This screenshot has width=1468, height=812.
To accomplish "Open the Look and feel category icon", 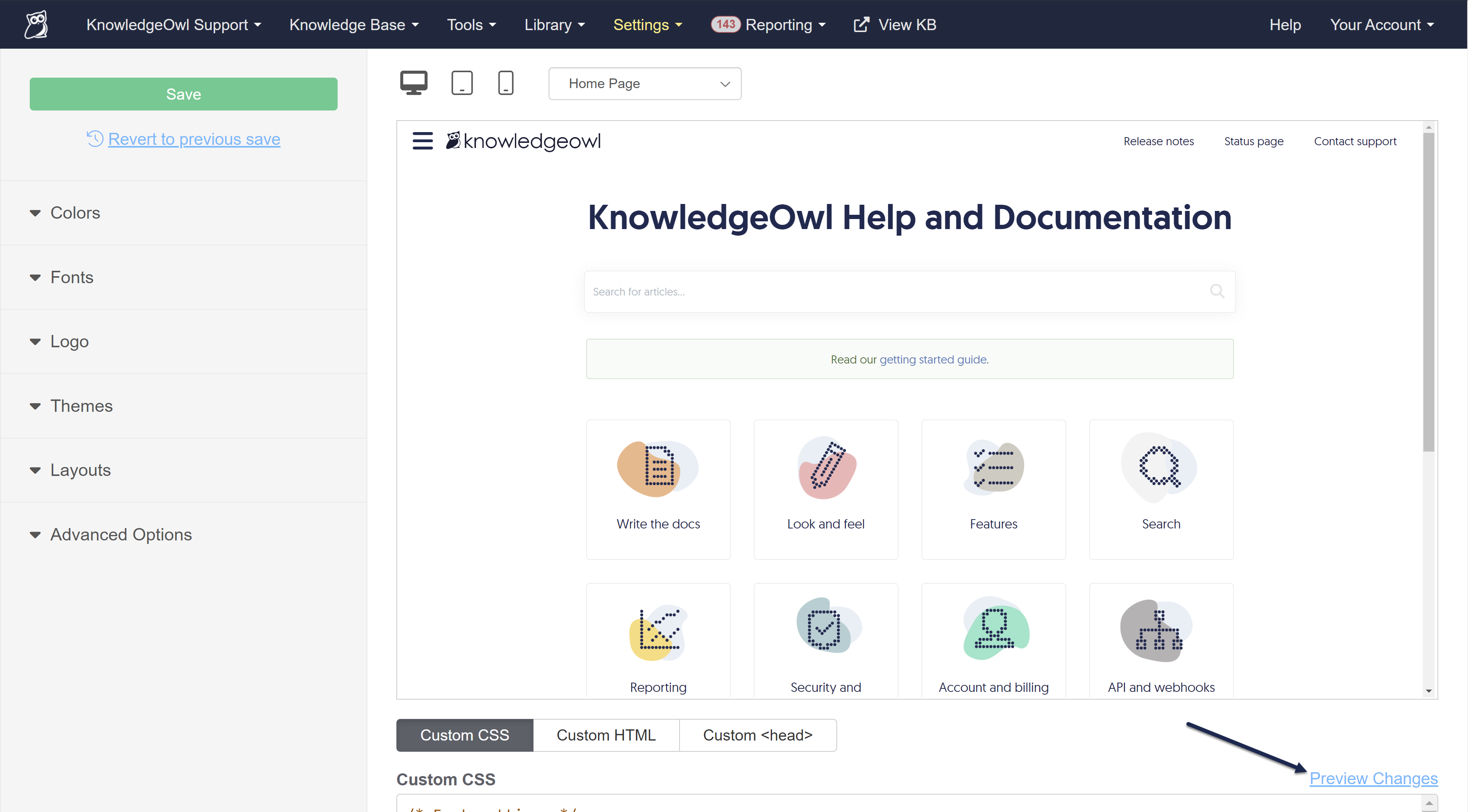I will (x=826, y=469).
